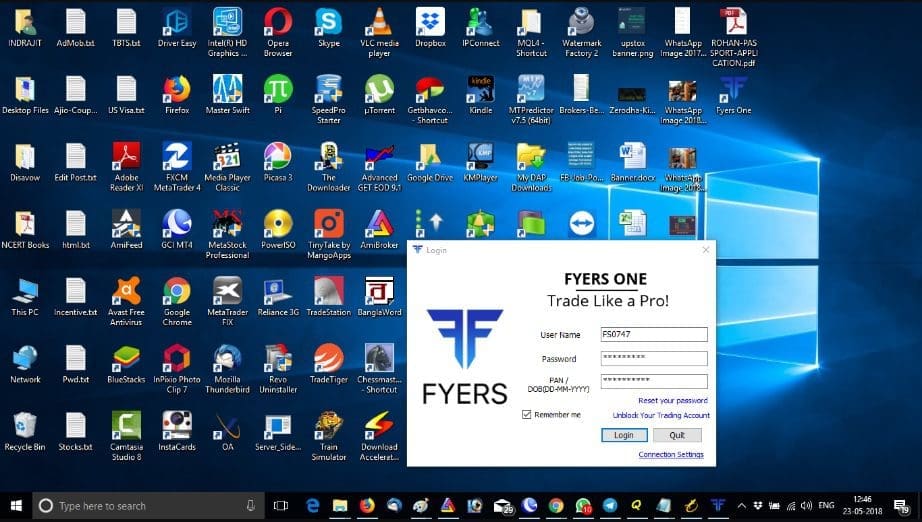Show hidden tray icons chevron
The image size is (922, 522).
(741, 506)
